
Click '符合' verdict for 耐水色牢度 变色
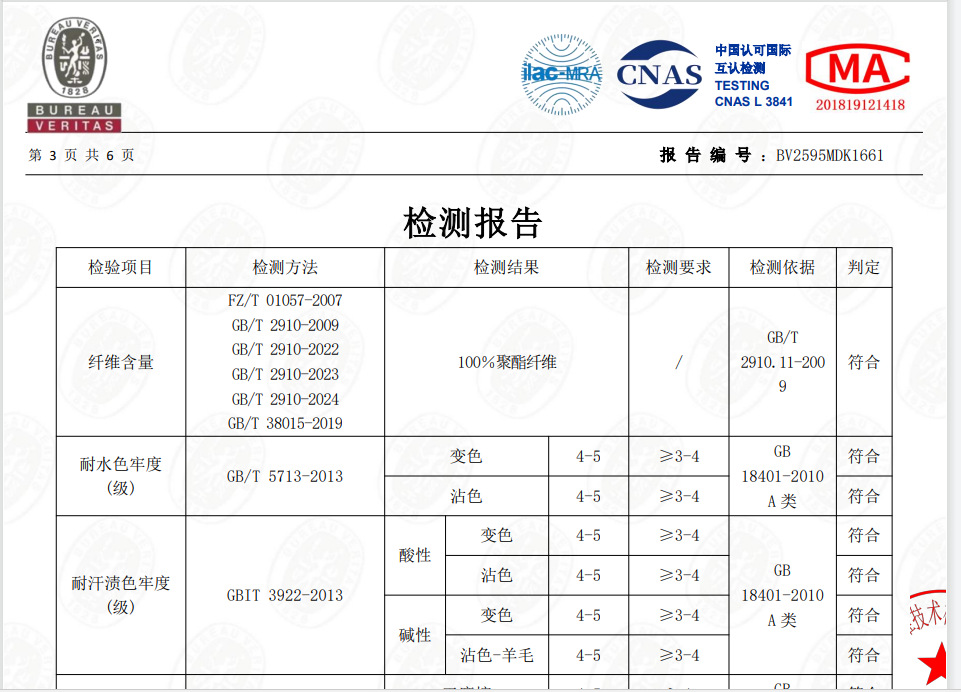tap(864, 456)
